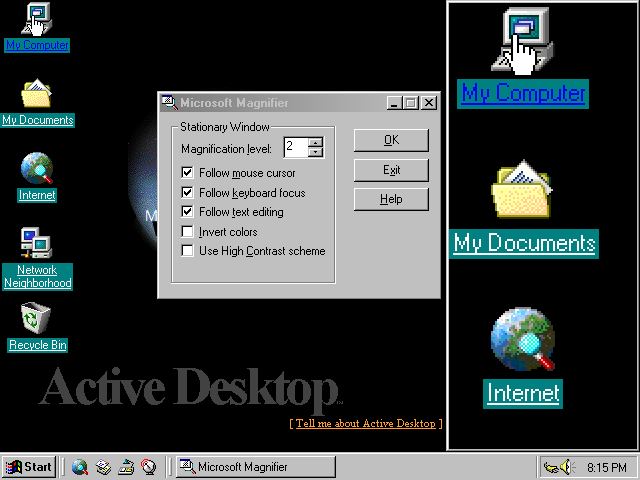Click Microsoft Magnifier taskbar button
Image resolution: width=640 pixels, height=480 pixels.
point(256,467)
